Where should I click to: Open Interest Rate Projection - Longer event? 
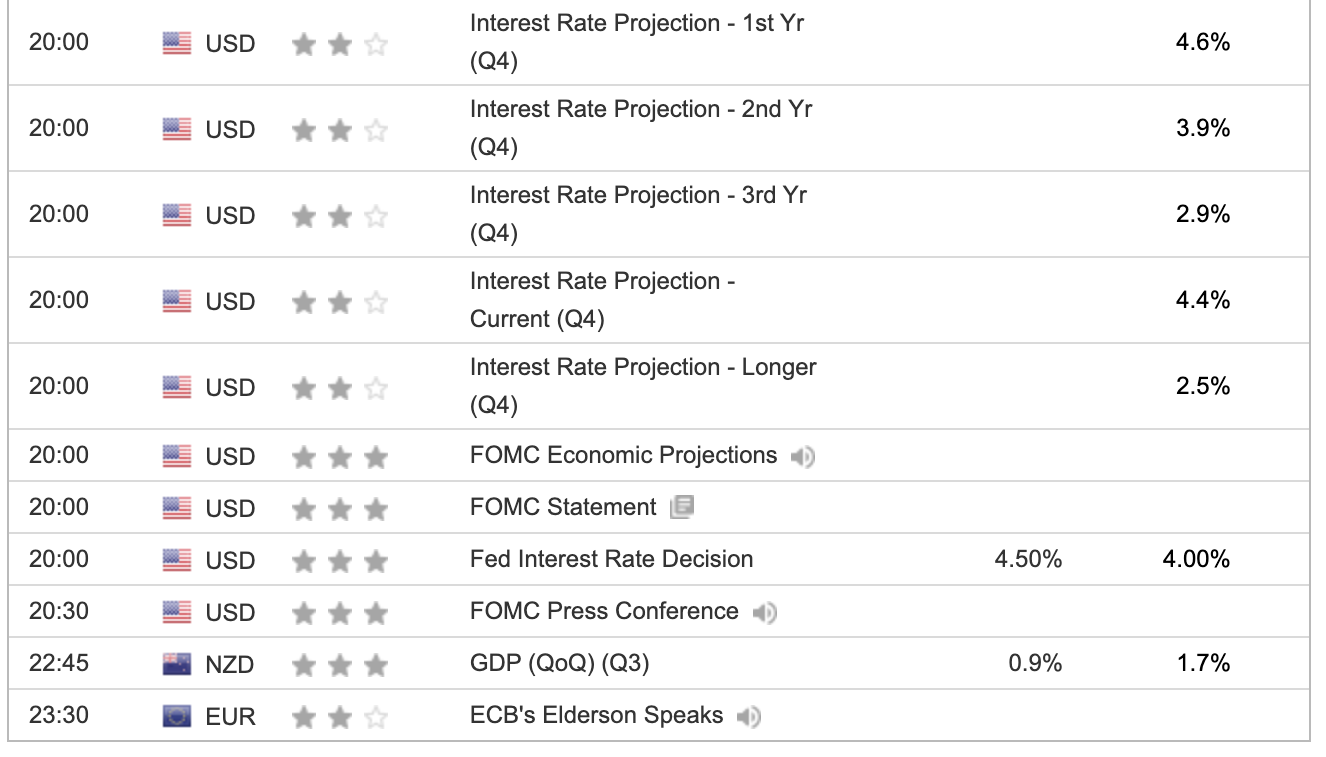[643, 386]
